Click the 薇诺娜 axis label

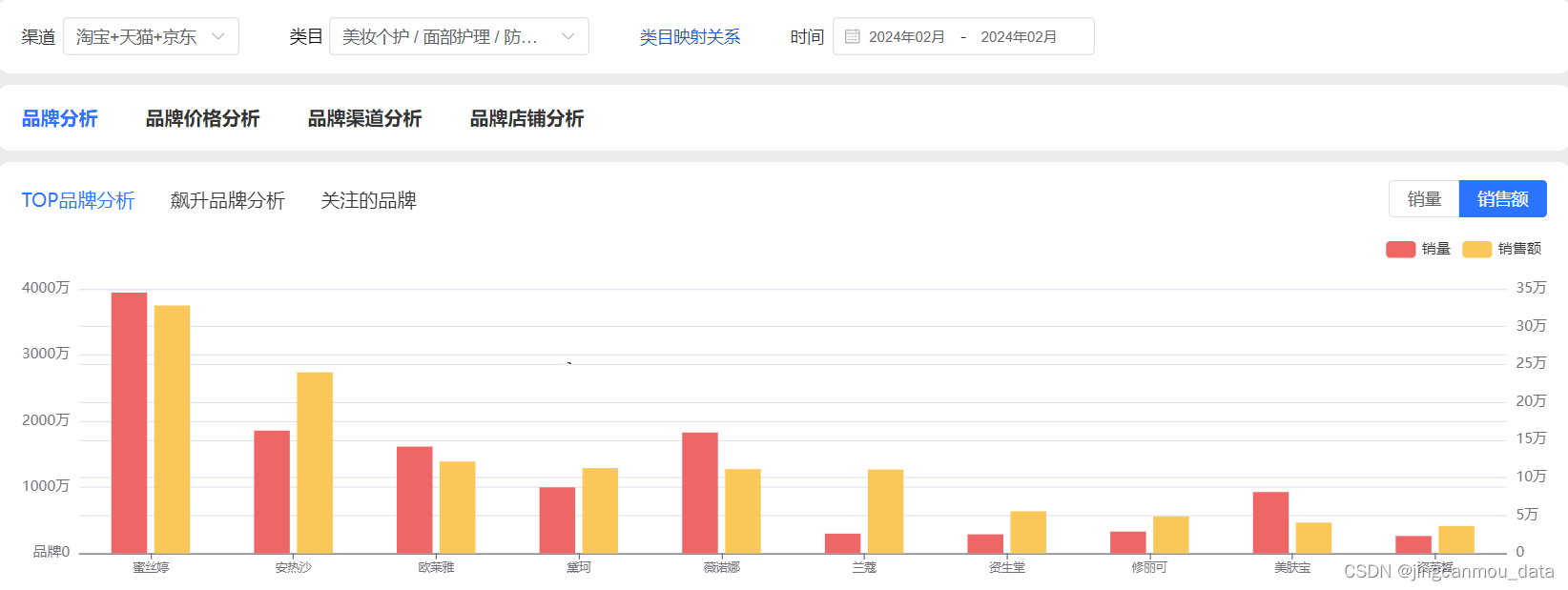(722, 567)
